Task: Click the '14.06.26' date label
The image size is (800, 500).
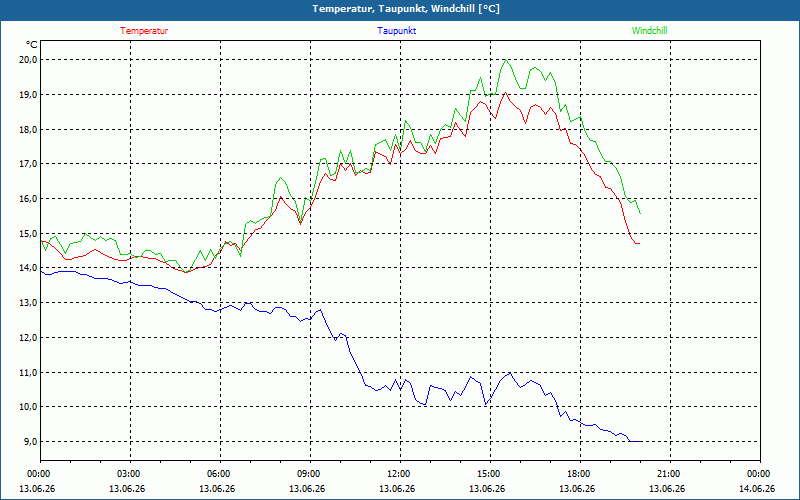Action: click(x=757, y=489)
